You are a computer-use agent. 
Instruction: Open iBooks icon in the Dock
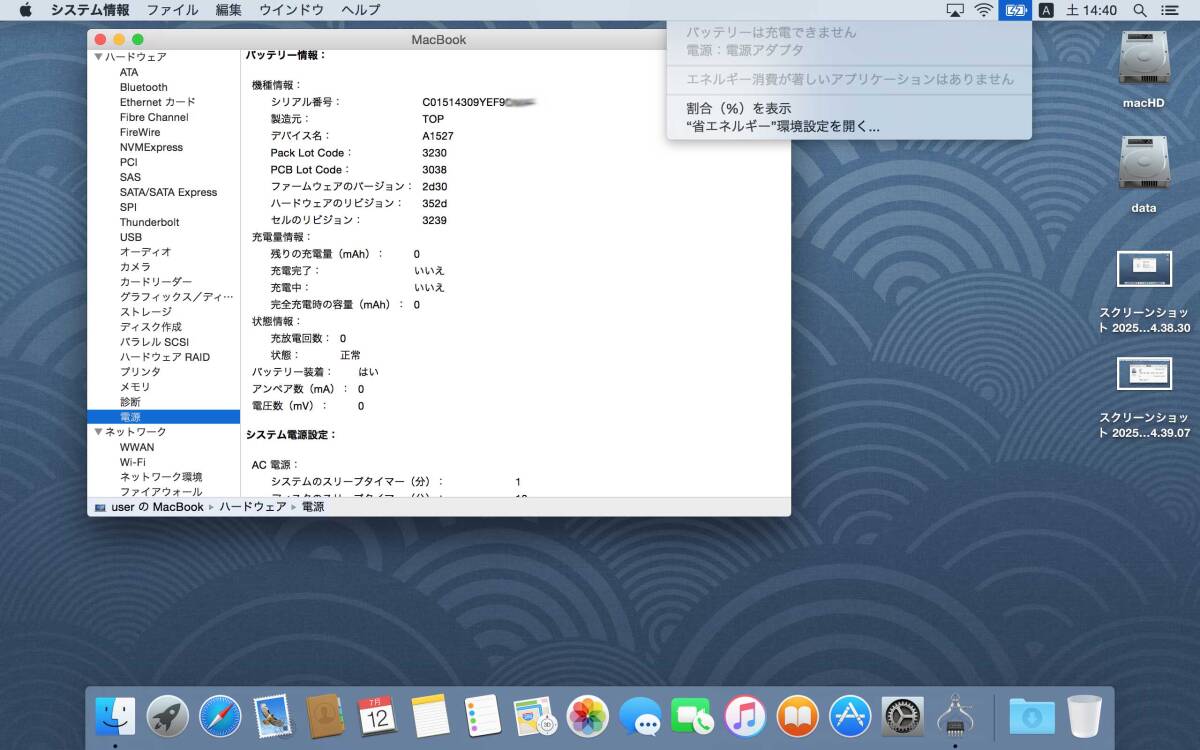pyautogui.click(x=797, y=716)
